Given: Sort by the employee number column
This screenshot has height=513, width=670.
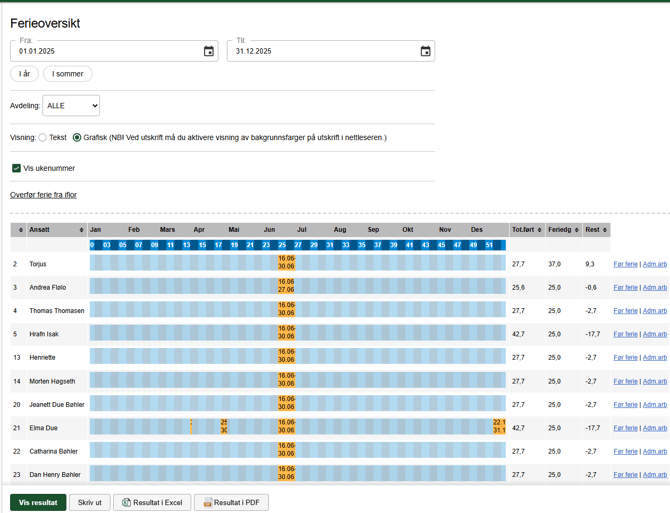Looking at the screenshot, I should [x=18, y=230].
